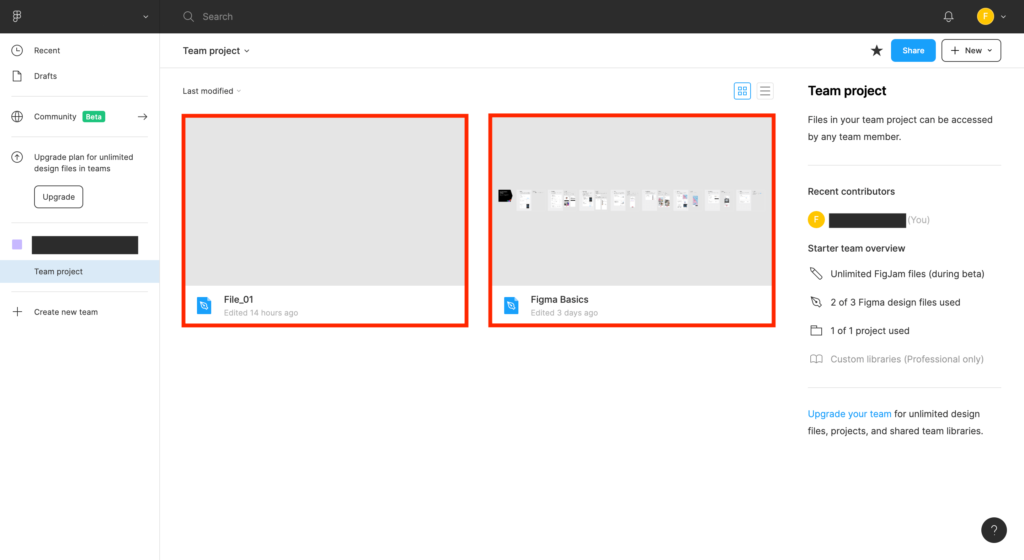
Task: Click the Custom libraries book icon
Action: pyautogui.click(x=816, y=359)
